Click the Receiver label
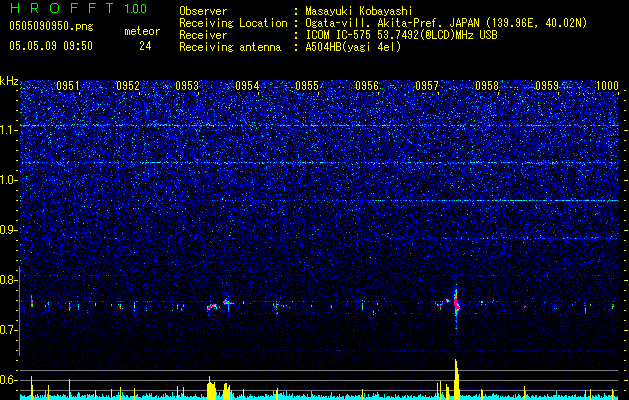The width and height of the screenshot is (629, 400). [x=203, y=35]
